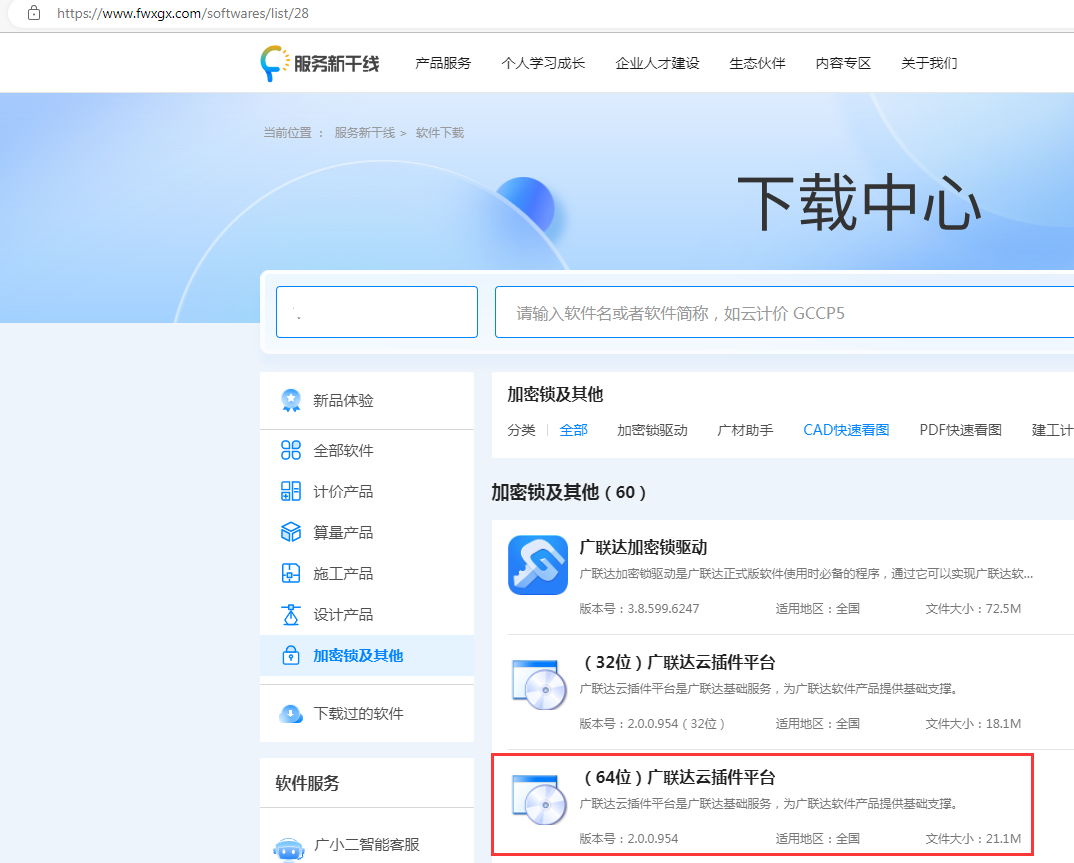Click file size text 72.5M

coord(1003,609)
